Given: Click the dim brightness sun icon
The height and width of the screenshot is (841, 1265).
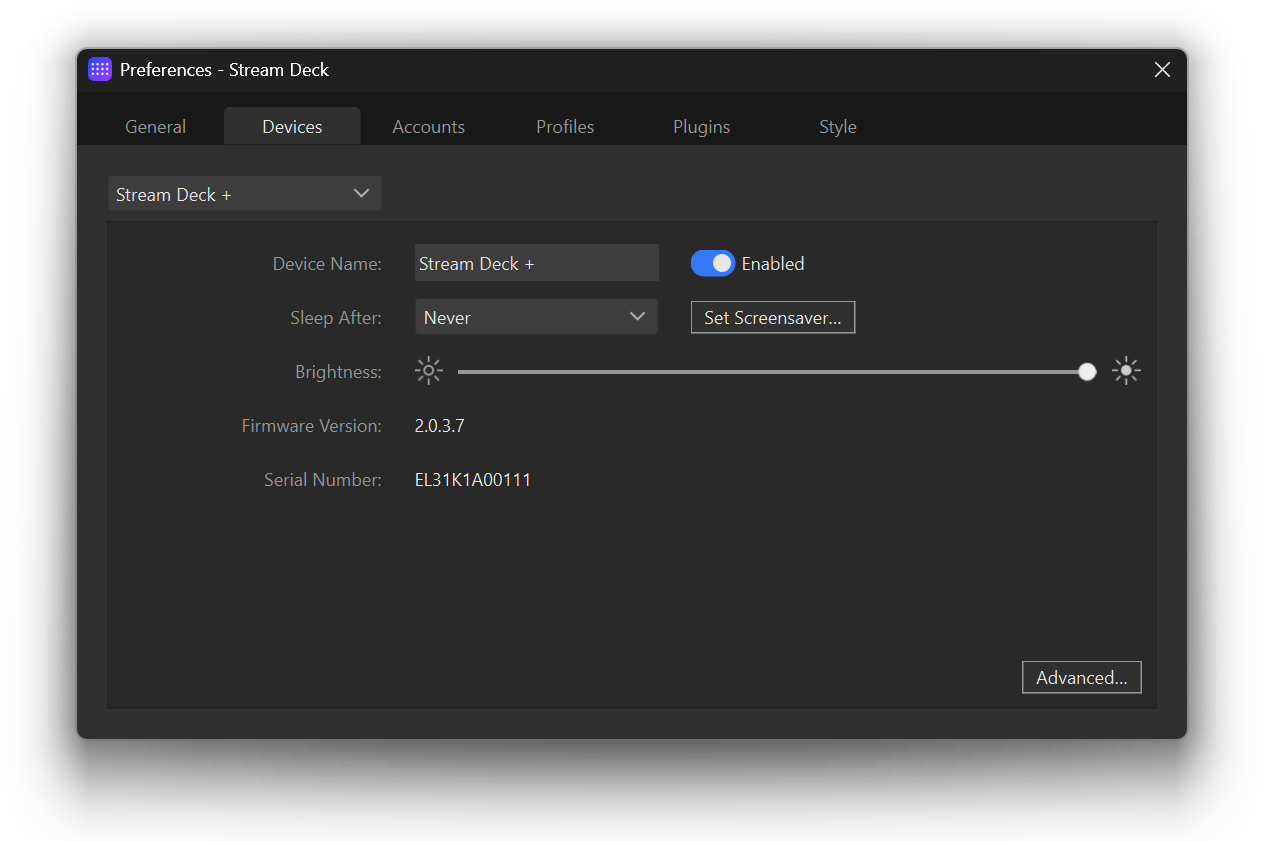Looking at the screenshot, I should (x=428, y=372).
